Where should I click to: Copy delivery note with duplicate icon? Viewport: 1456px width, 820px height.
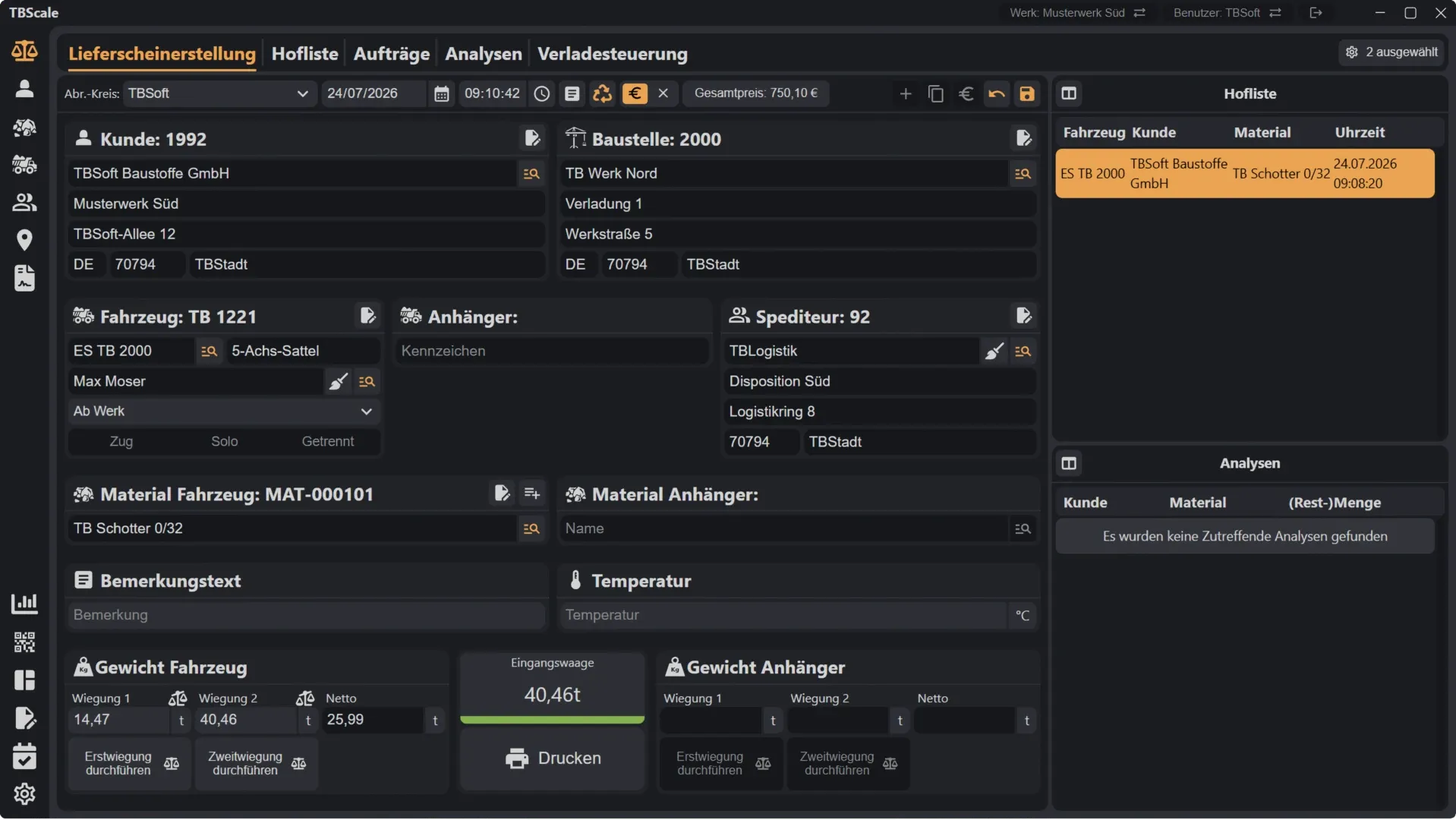click(936, 93)
